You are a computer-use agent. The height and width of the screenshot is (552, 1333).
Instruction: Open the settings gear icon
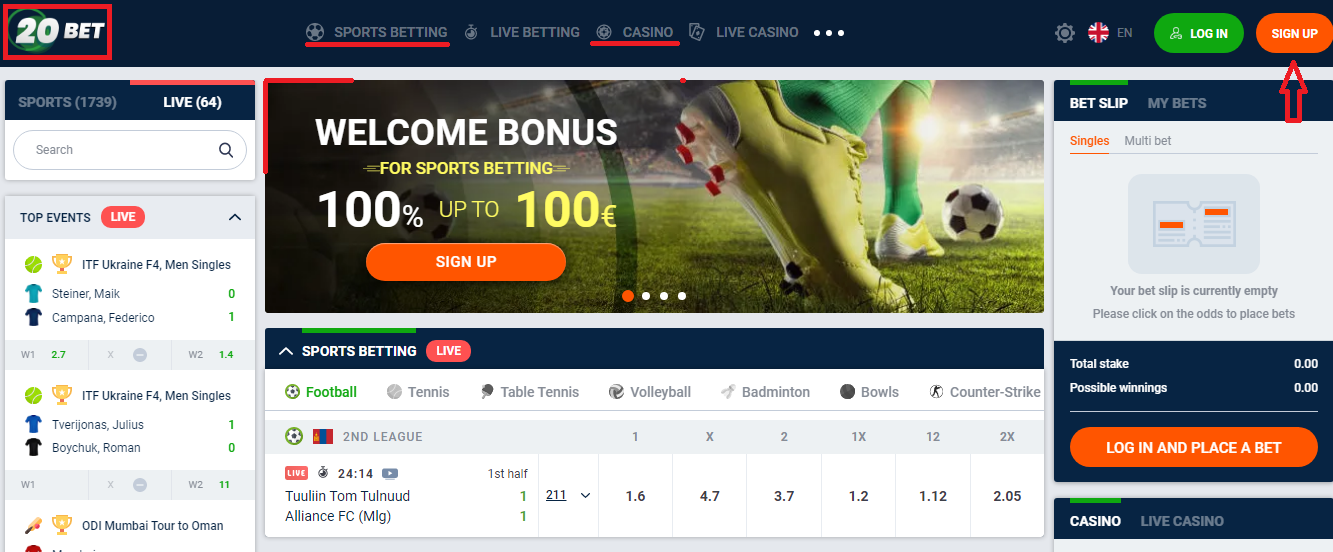point(1065,33)
